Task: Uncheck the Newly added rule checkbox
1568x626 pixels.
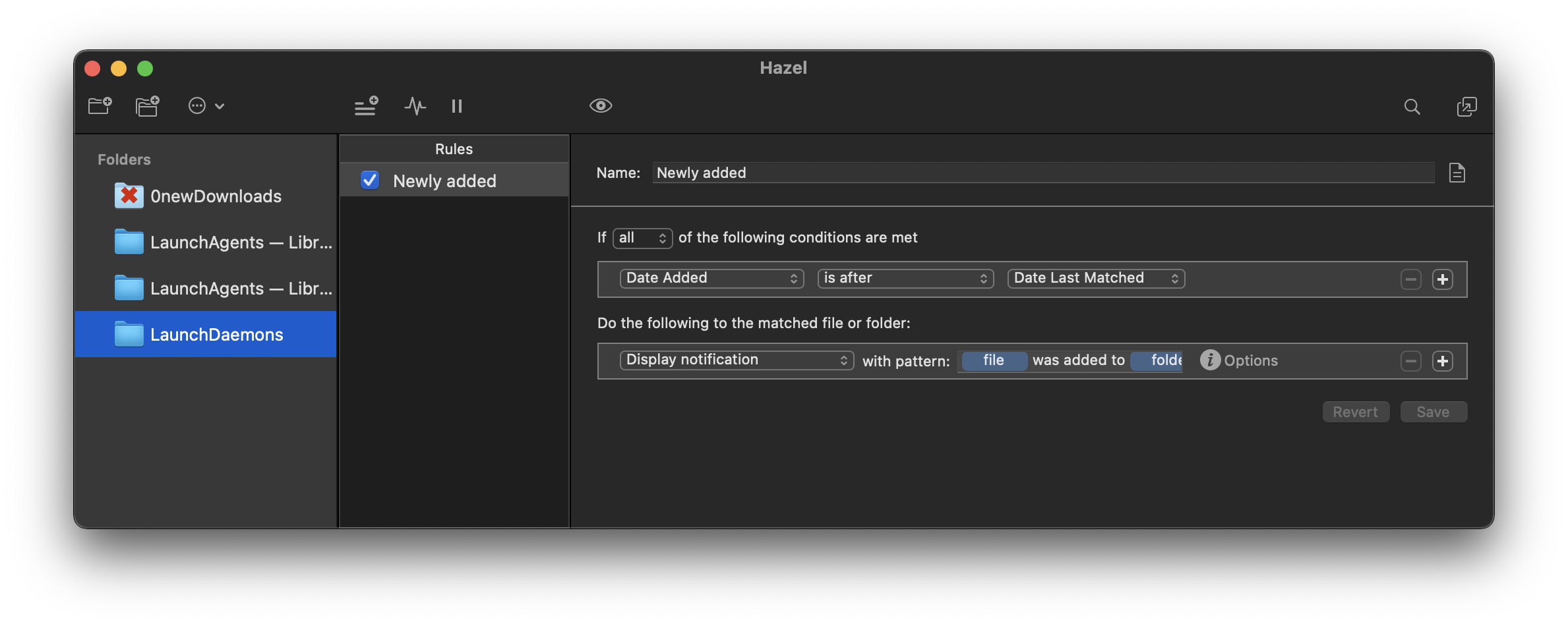Action: 370,181
